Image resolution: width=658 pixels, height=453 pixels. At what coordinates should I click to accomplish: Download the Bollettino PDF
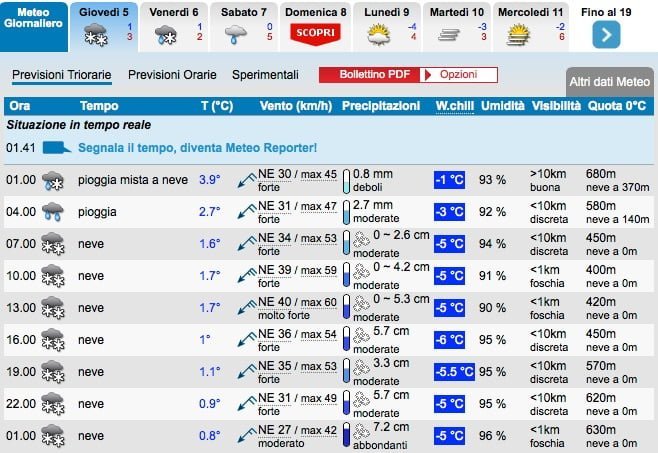pos(369,75)
